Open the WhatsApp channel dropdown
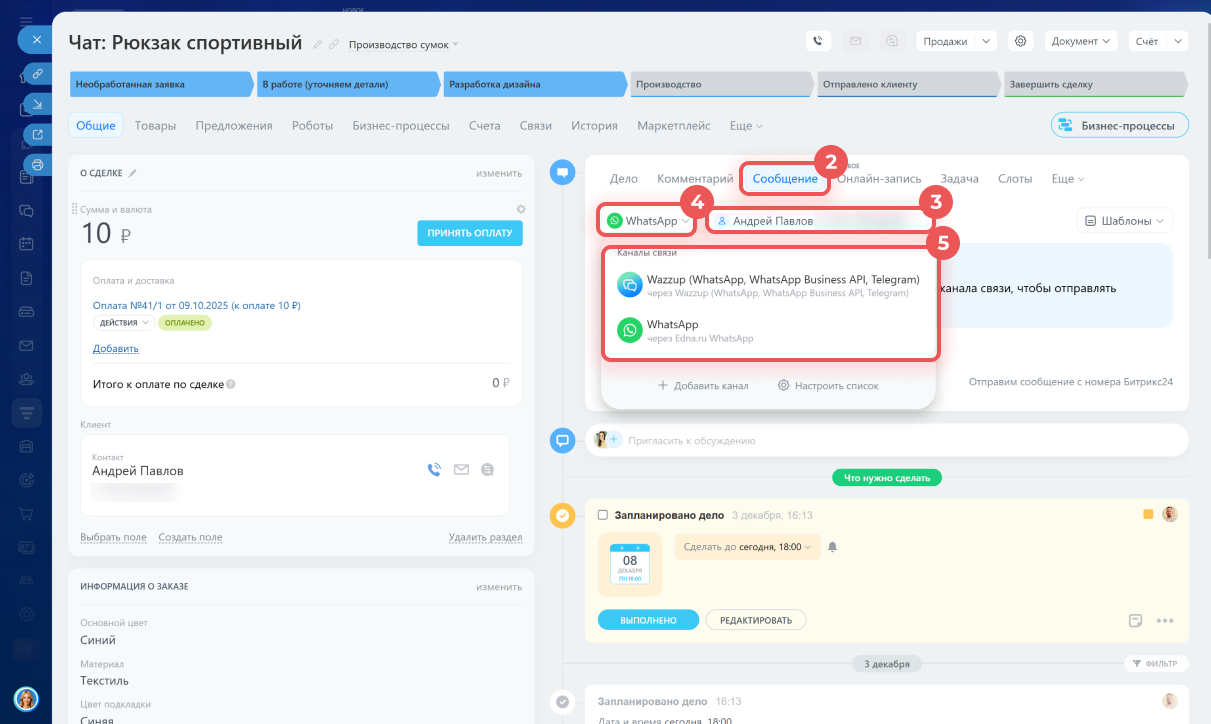The width and height of the screenshot is (1211, 724). click(x=647, y=220)
